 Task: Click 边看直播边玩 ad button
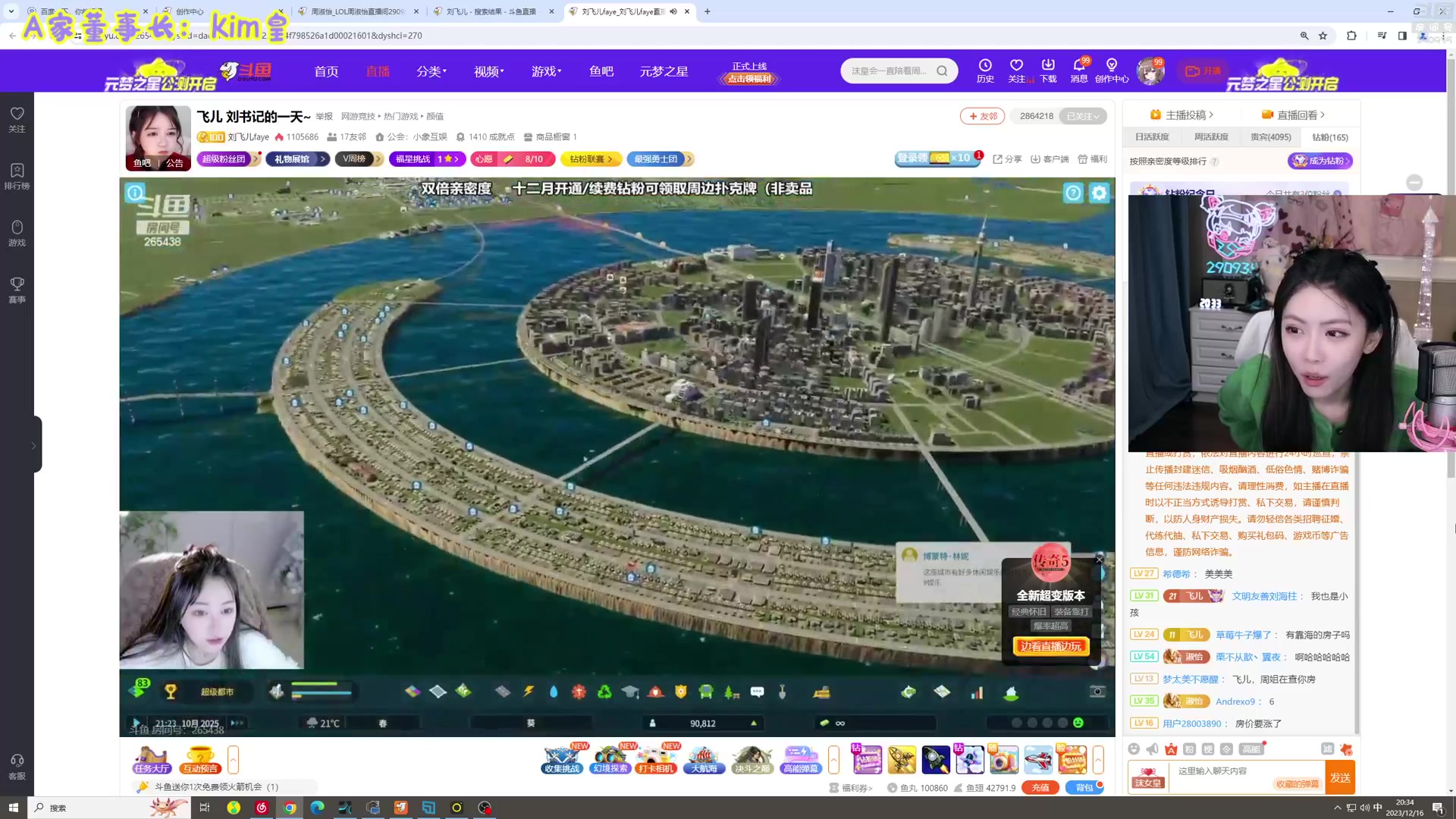click(1051, 646)
